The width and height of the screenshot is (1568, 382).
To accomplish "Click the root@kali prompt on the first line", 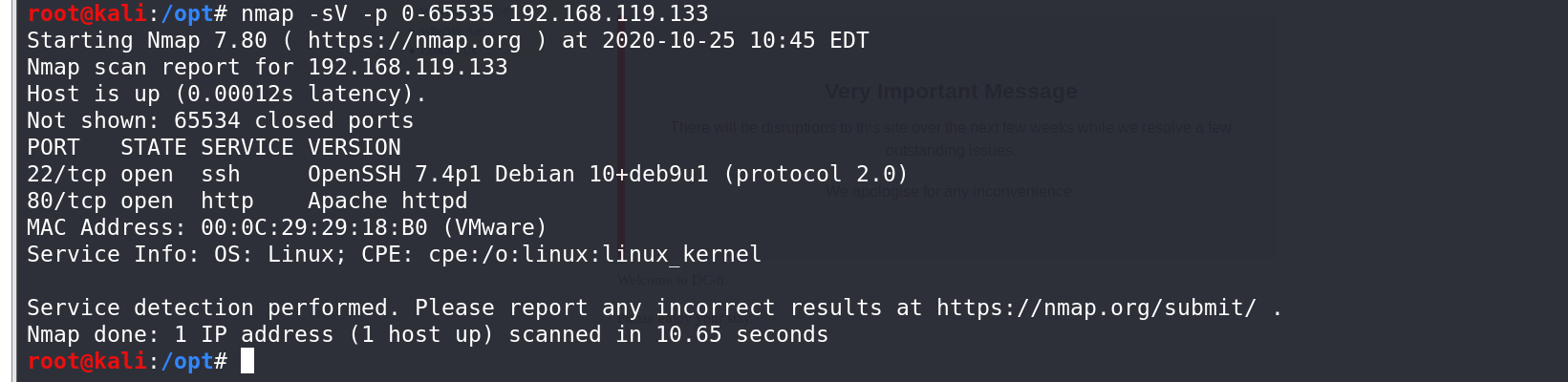I will coord(87,13).
